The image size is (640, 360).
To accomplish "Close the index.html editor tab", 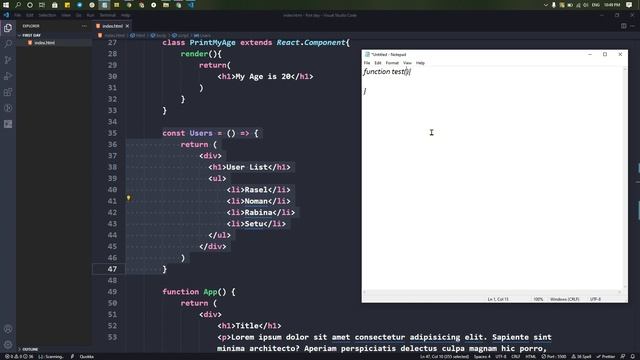I will [127, 26].
